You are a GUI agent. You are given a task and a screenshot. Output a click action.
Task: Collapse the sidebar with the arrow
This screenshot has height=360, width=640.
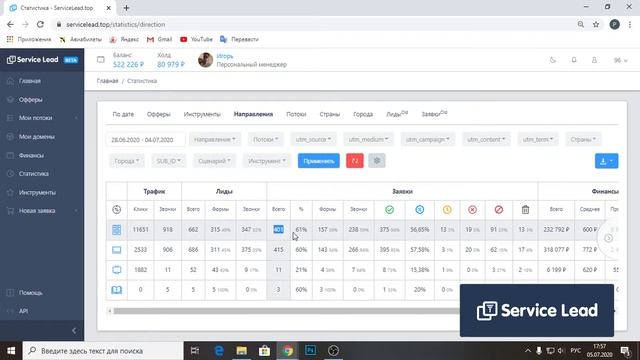click(74, 331)
